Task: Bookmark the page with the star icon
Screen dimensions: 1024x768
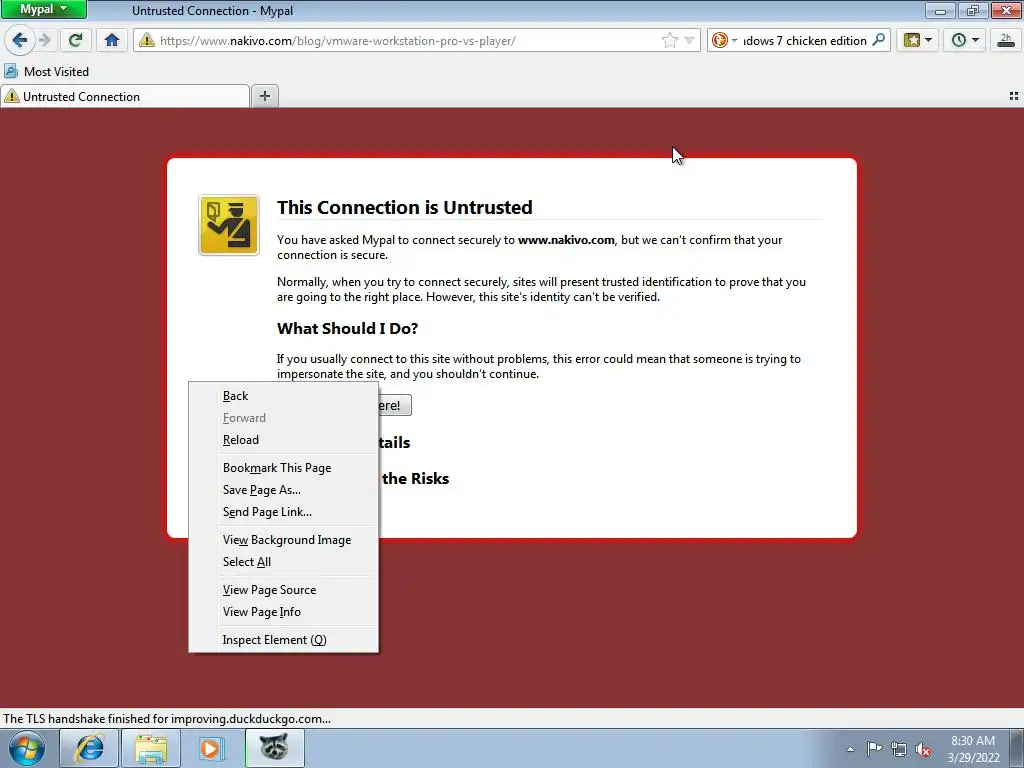Action: pos(669,40)
